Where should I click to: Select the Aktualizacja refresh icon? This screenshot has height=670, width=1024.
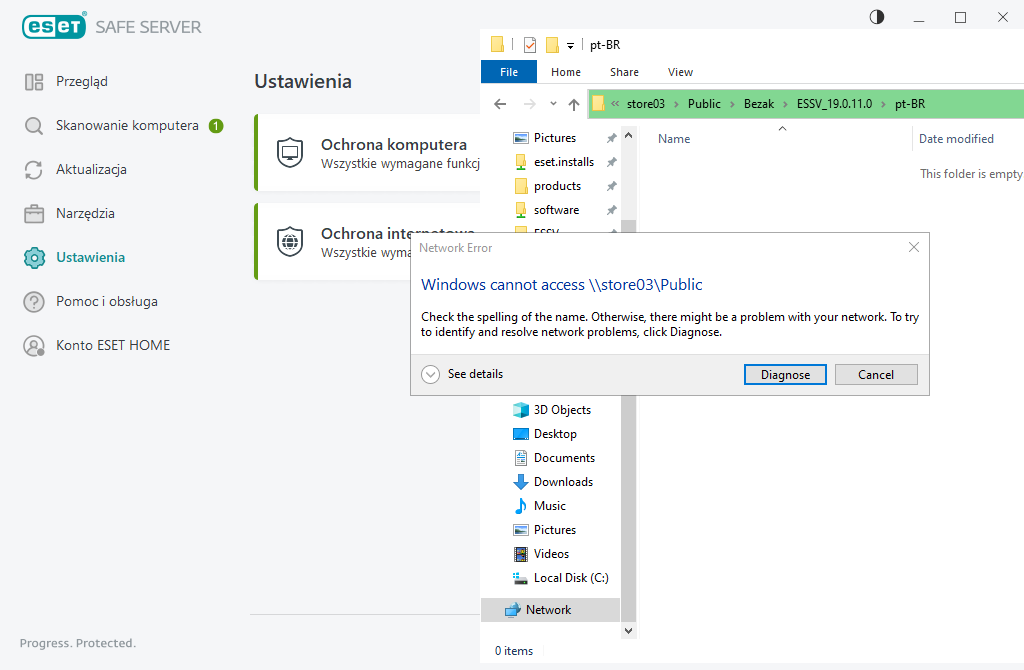click(x=34, y=170)
